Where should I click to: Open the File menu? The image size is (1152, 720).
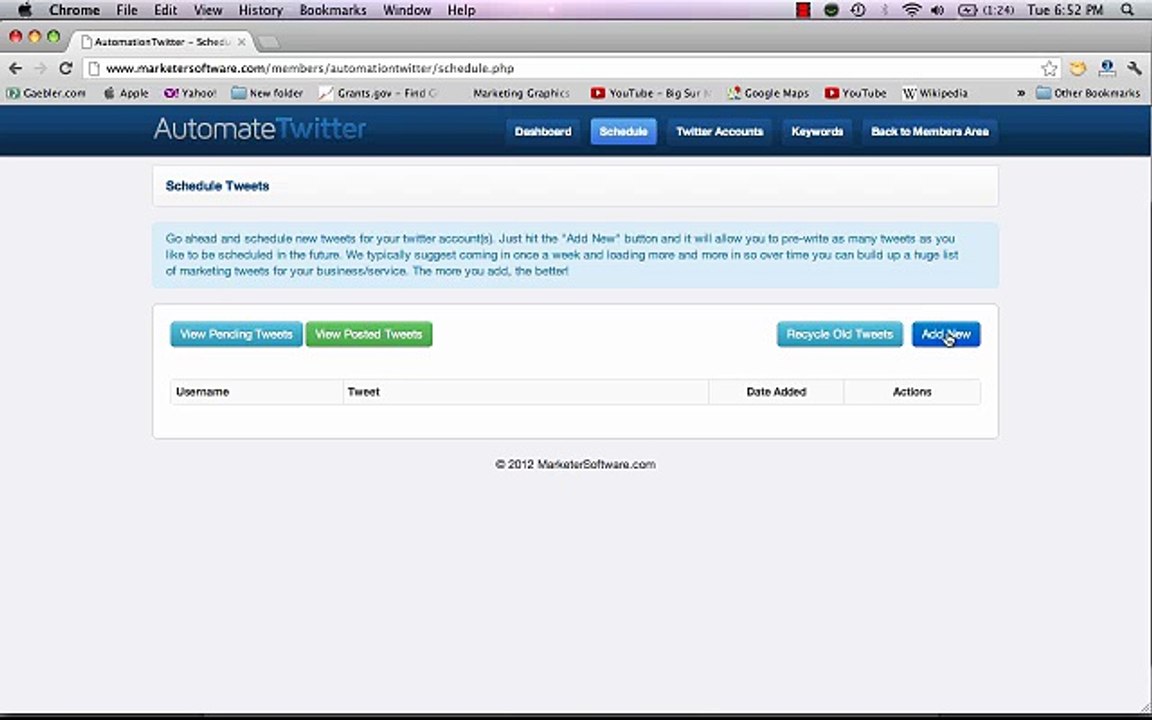pyautogui.click(x=126, y=10)
